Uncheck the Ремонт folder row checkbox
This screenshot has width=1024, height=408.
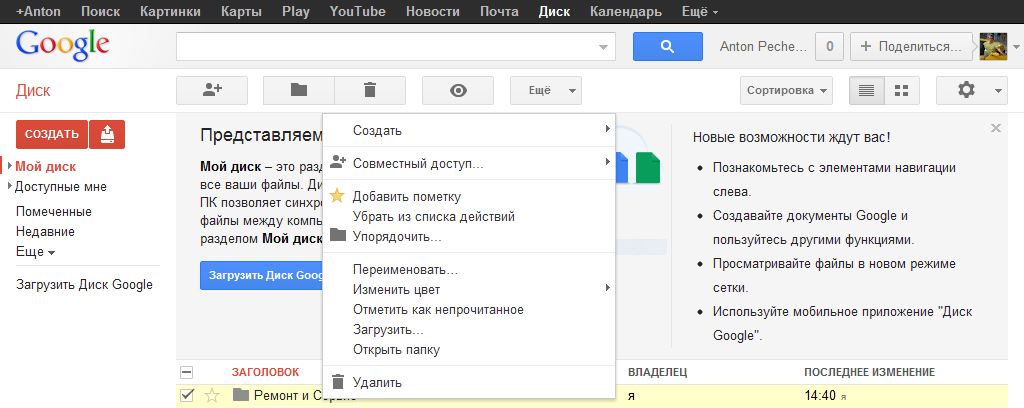187,394
